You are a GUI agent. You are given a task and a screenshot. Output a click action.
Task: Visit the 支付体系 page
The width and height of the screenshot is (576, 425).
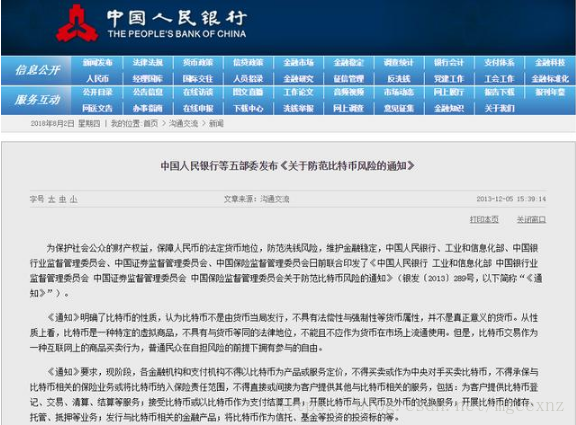click(x=499, y=62)
